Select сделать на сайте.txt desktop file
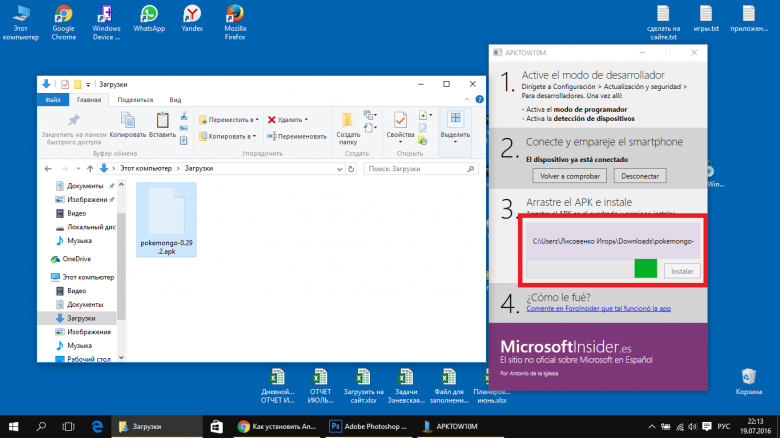This screenshot has width=780, height=438. (x=663, y=23)
